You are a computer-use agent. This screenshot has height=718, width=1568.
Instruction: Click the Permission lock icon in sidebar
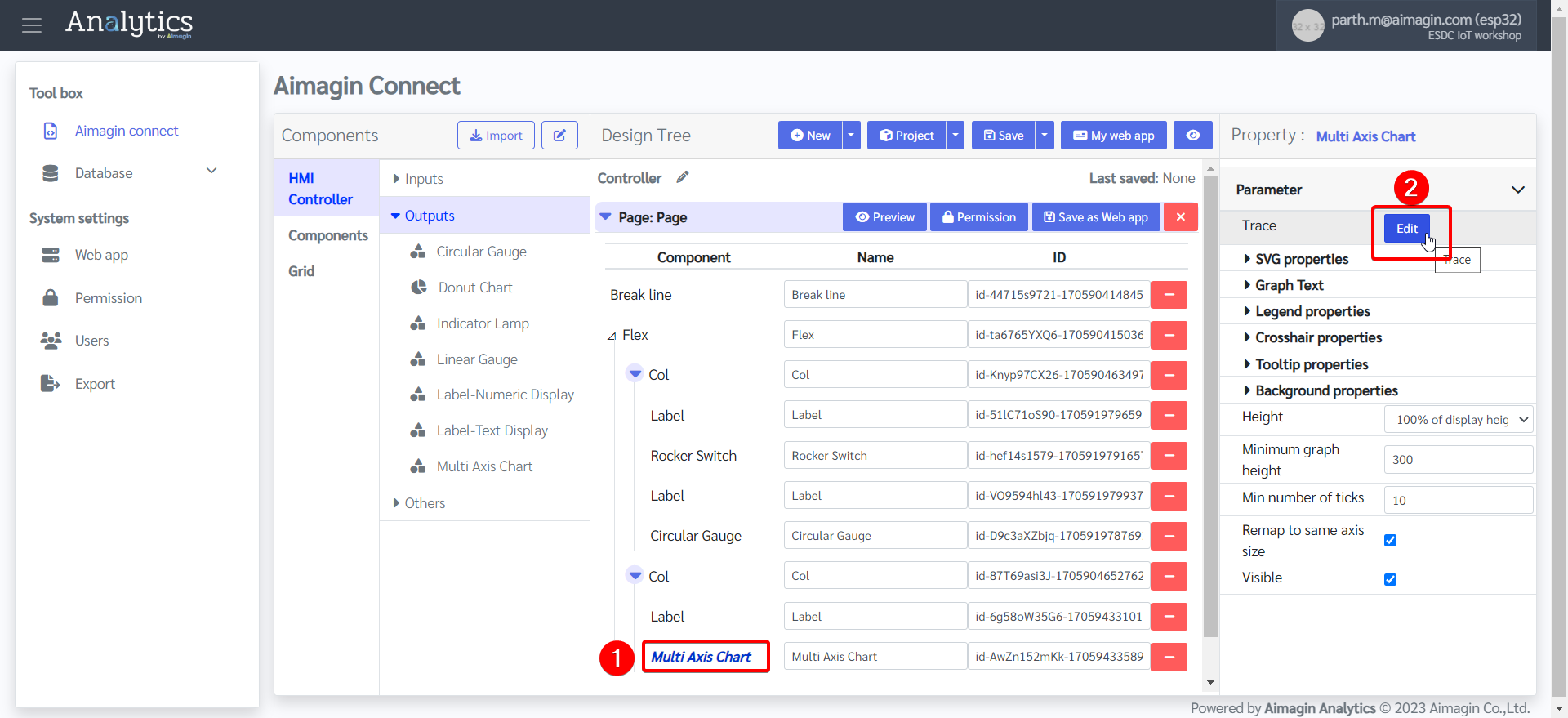point(51,297)
